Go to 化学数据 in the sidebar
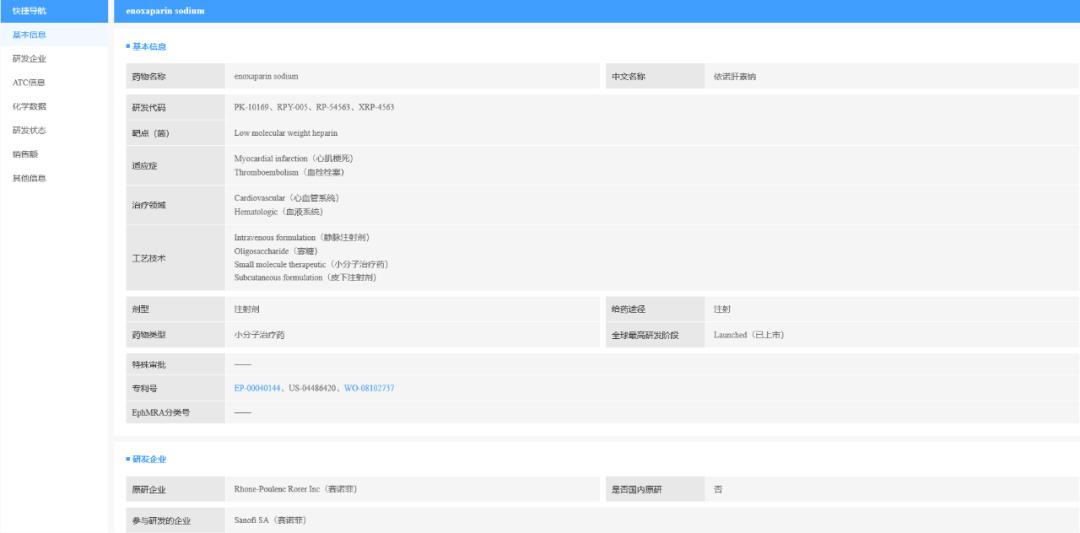Screen dimensions: 1080x533 pyautogui.click(x=29, y=107)
